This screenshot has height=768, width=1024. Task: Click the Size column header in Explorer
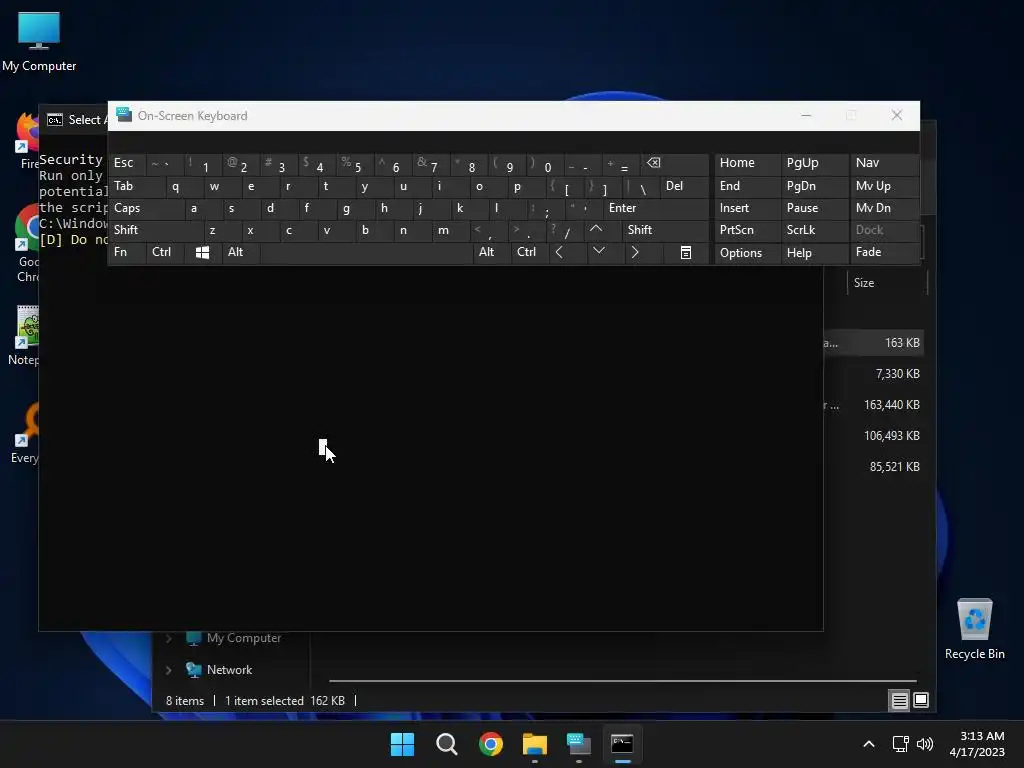coord(888,283)
